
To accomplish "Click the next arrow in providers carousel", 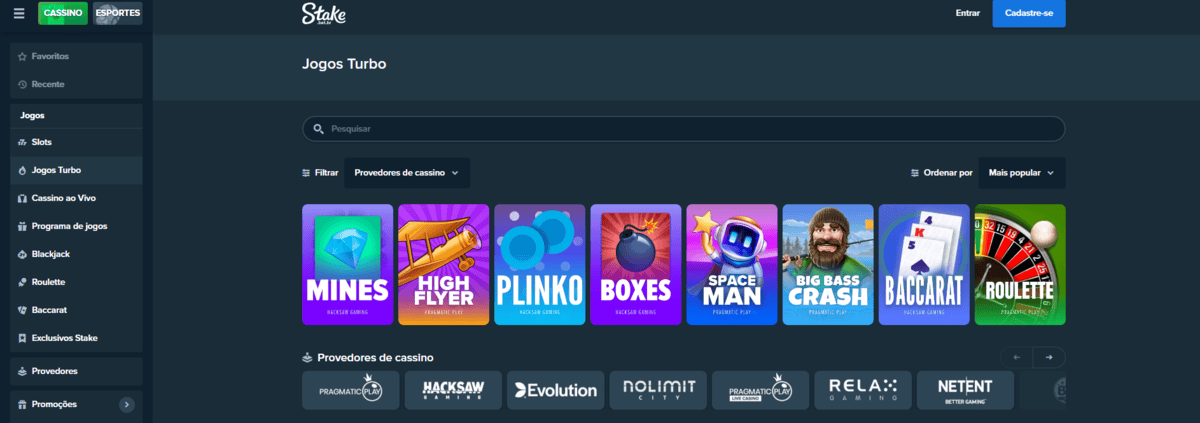I will pyautogui.click(x=1049, y=357).
